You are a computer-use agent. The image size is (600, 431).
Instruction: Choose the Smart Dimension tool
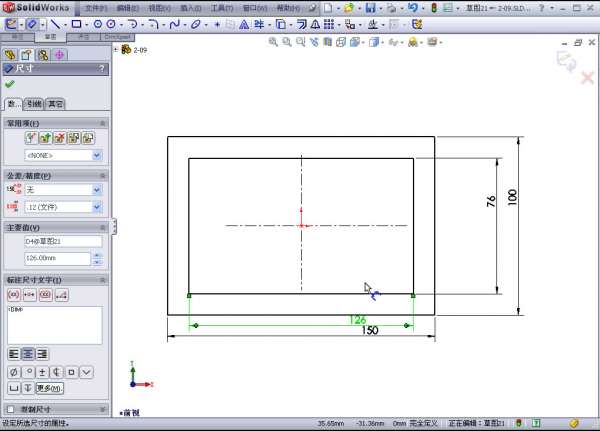click(32, 23)
